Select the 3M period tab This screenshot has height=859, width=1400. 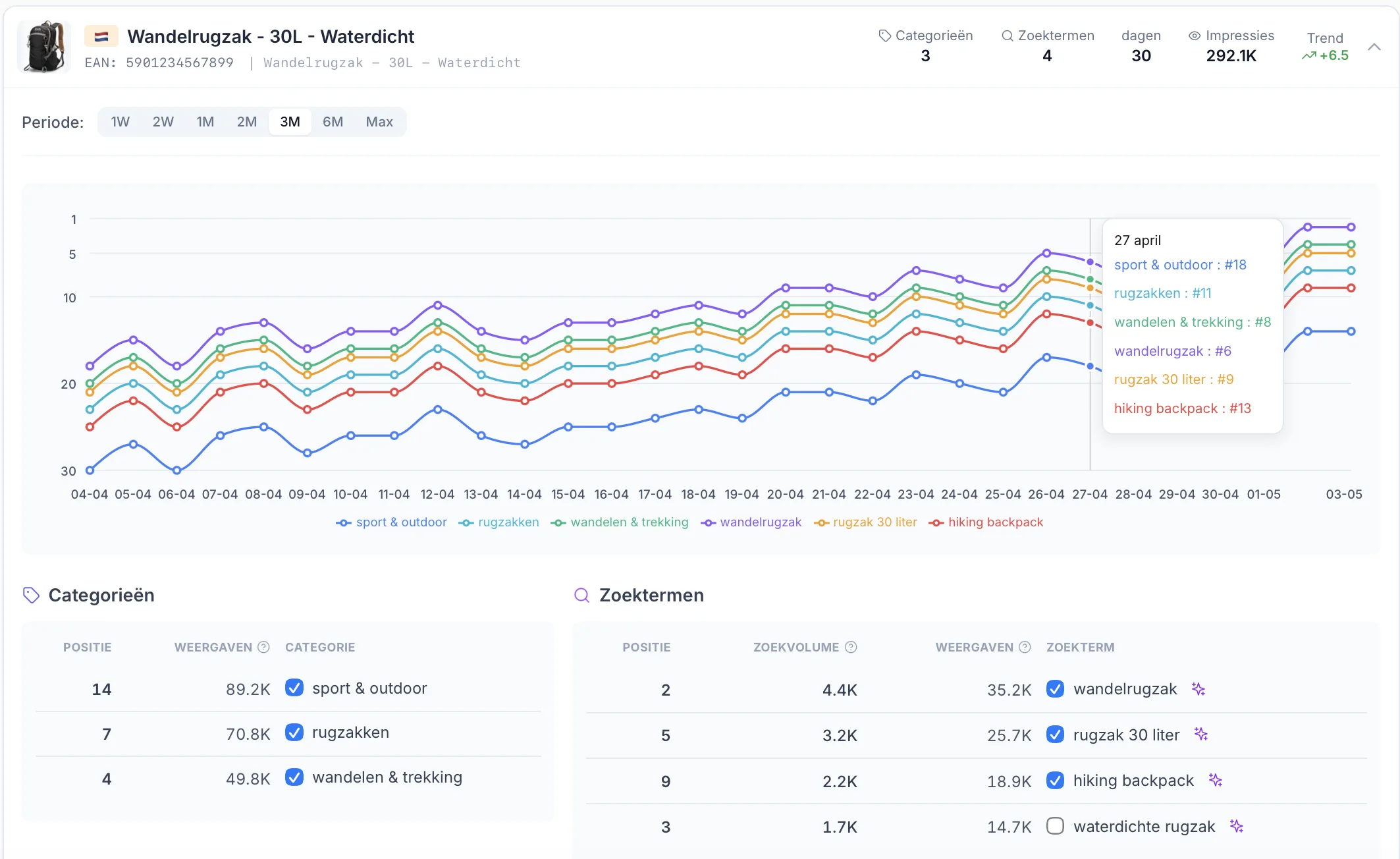click(290, 122)
